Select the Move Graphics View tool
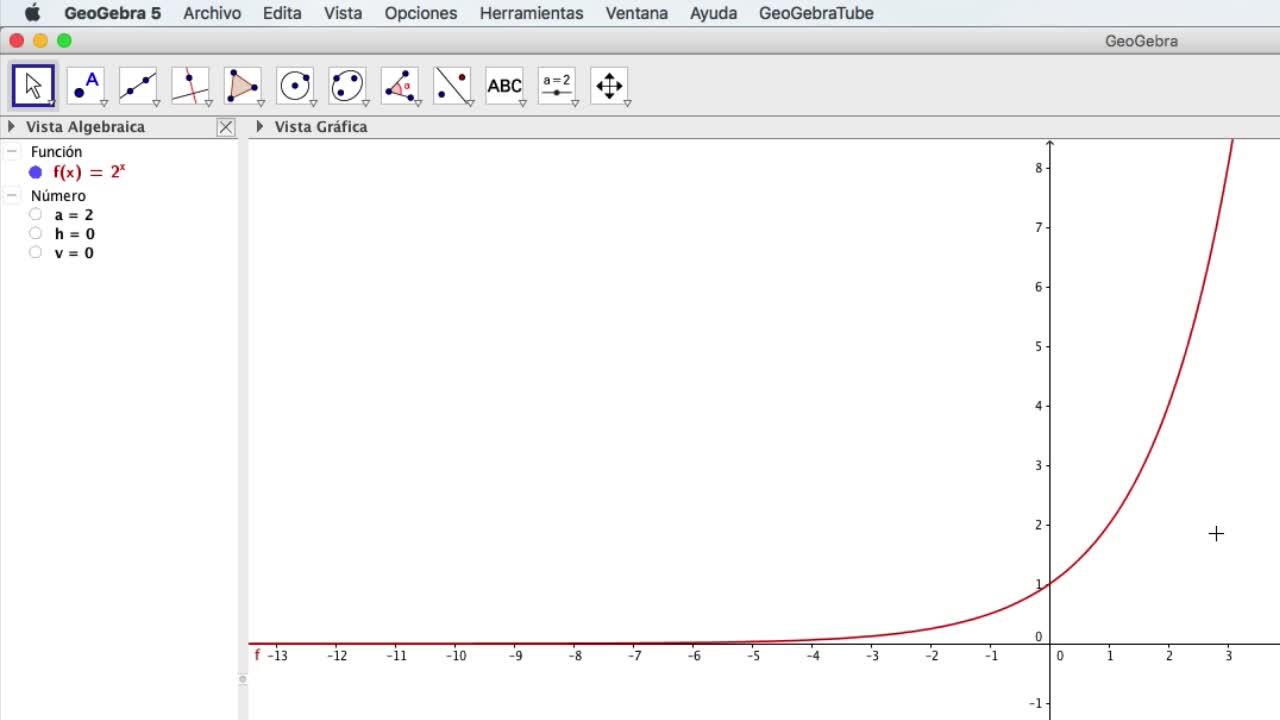 click(x=609, y=86)
